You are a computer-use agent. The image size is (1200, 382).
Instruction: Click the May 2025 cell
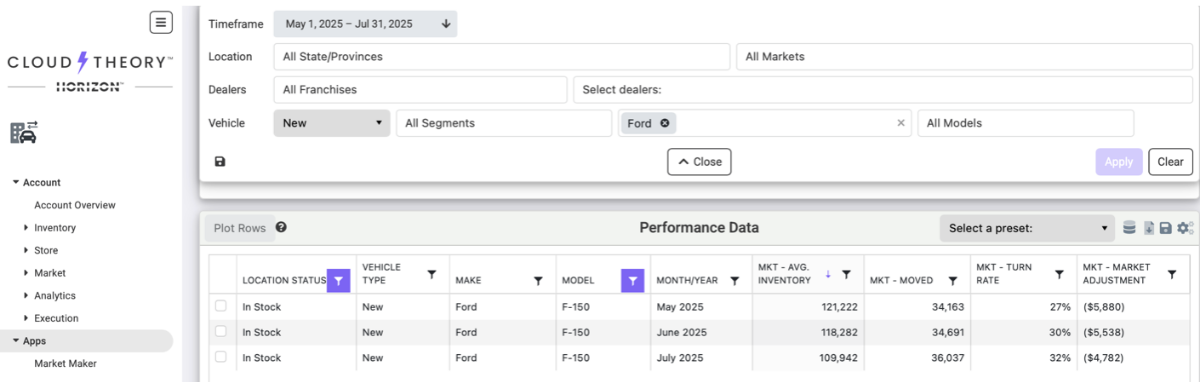(x=704, y=306)
